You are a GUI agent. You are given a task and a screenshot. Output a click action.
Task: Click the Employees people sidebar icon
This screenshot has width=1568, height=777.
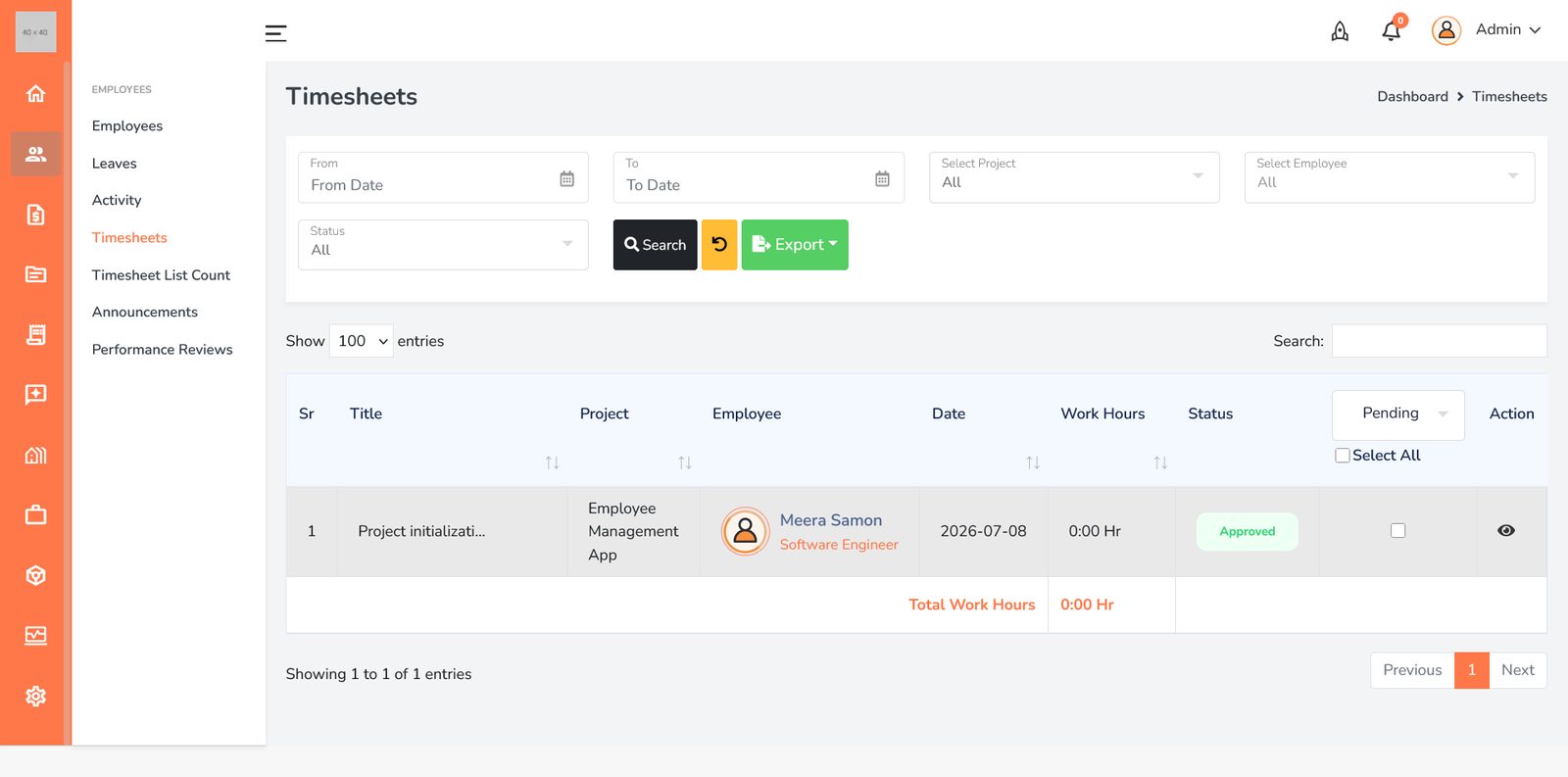pos(35,154)
